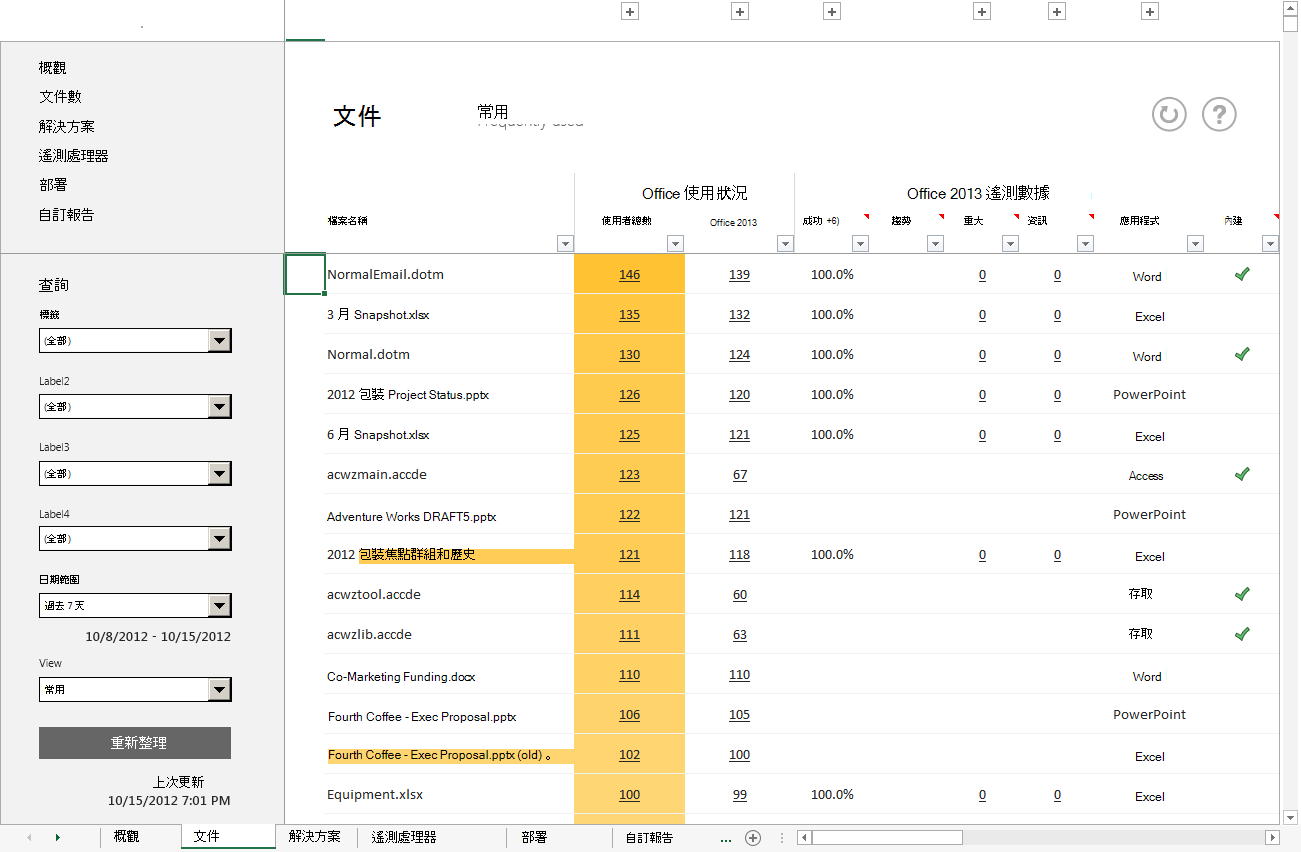
Task: Open the Label2 dropdown
Action: click(x=220, y=407)
